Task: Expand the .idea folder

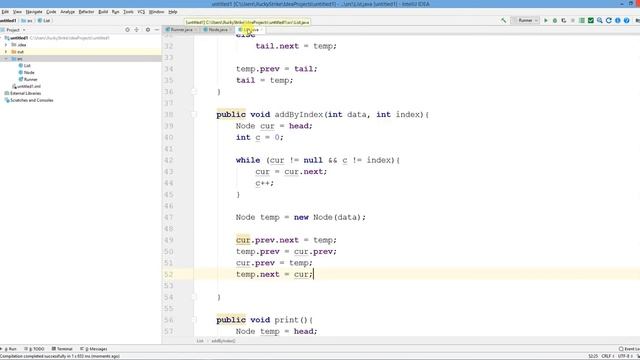Action: (6, 45)
